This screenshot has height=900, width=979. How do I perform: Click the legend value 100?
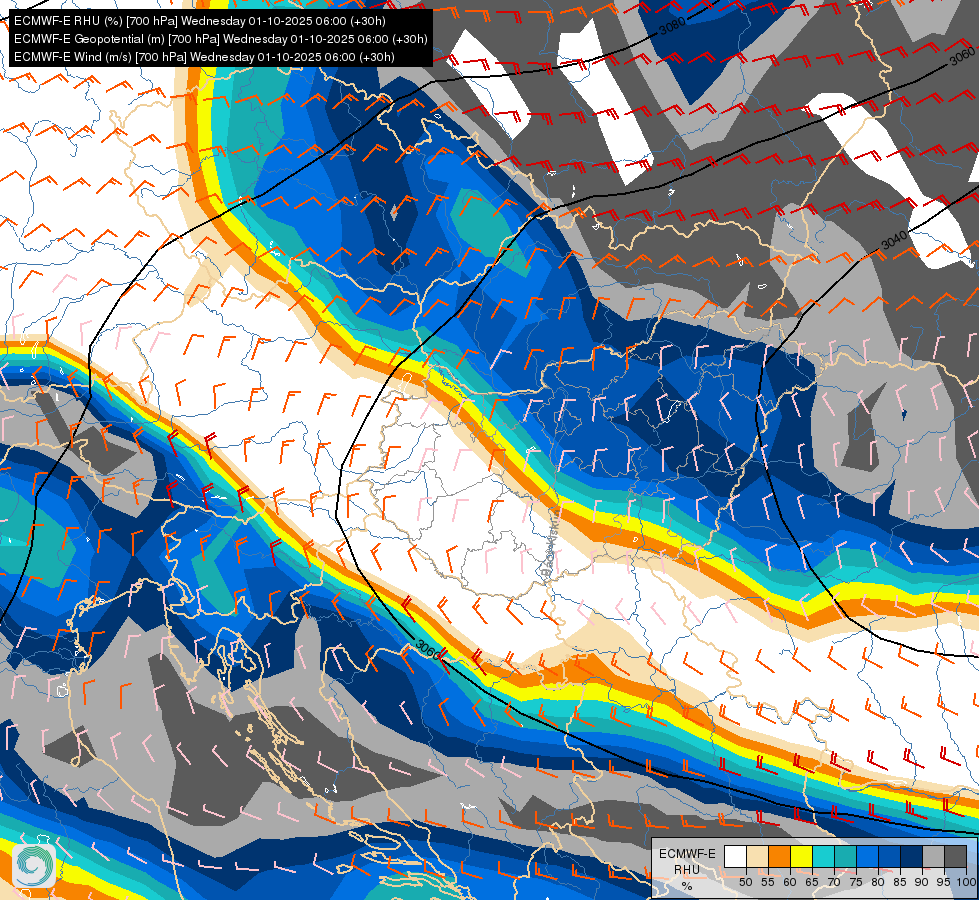click(966, 882)
